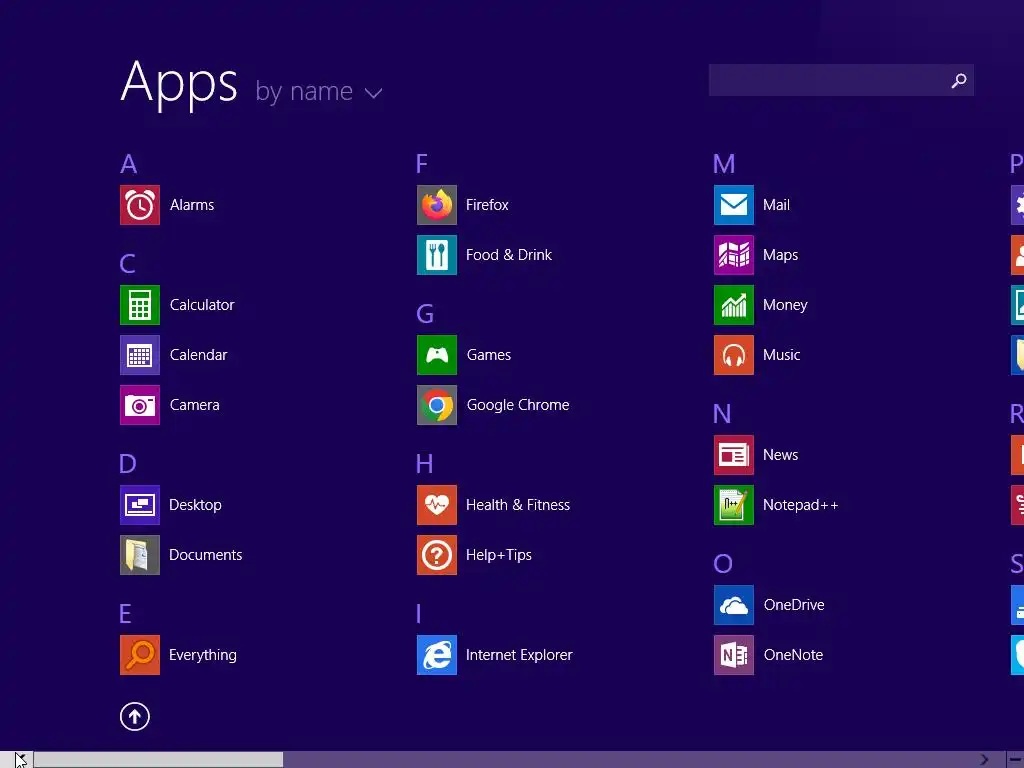Click the 'Games' label text

[489, 355]
